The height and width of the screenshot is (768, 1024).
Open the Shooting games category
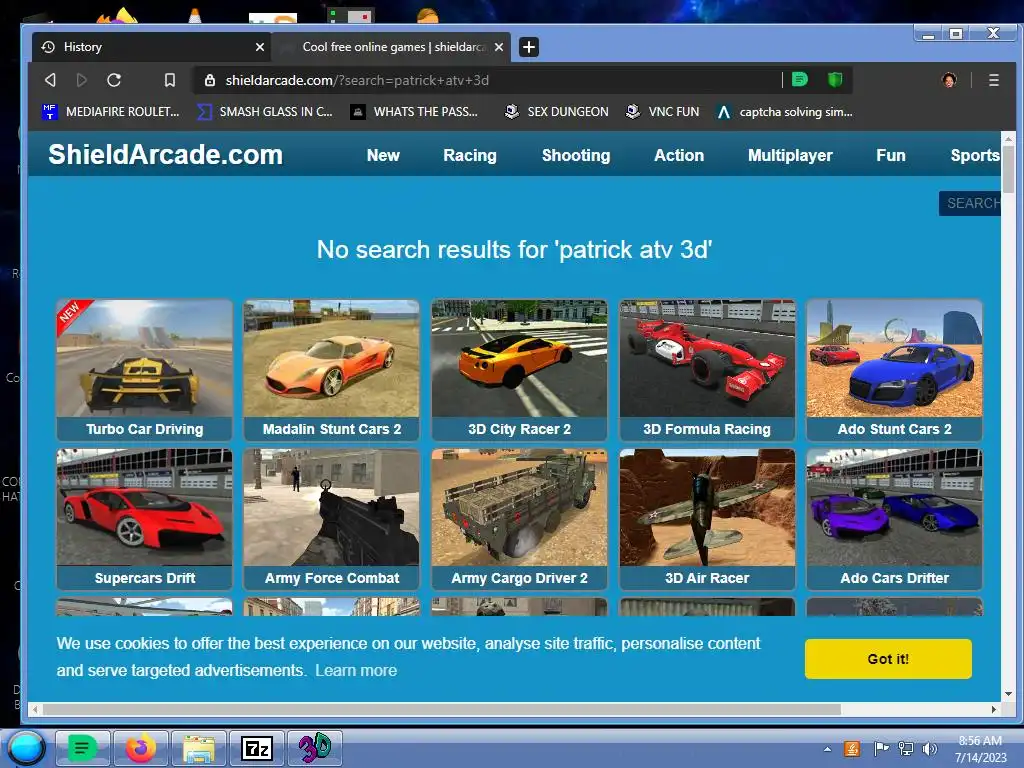click(576, 155)
